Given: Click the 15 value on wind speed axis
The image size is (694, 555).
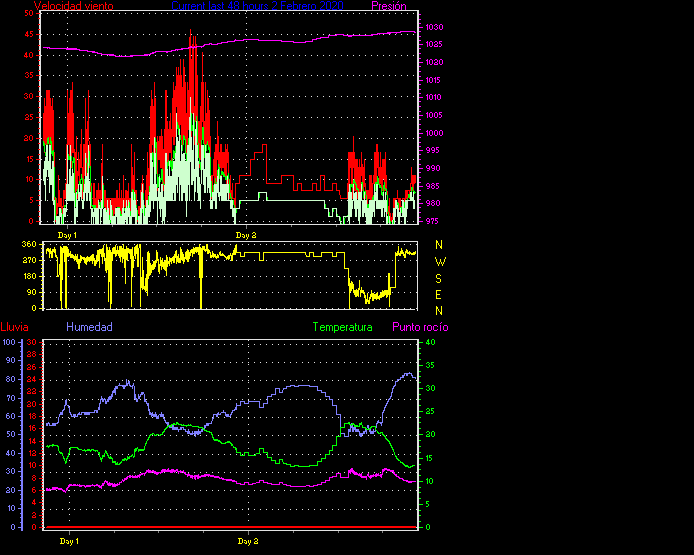Looking at the screenshot, I should [x=29, y=159].
